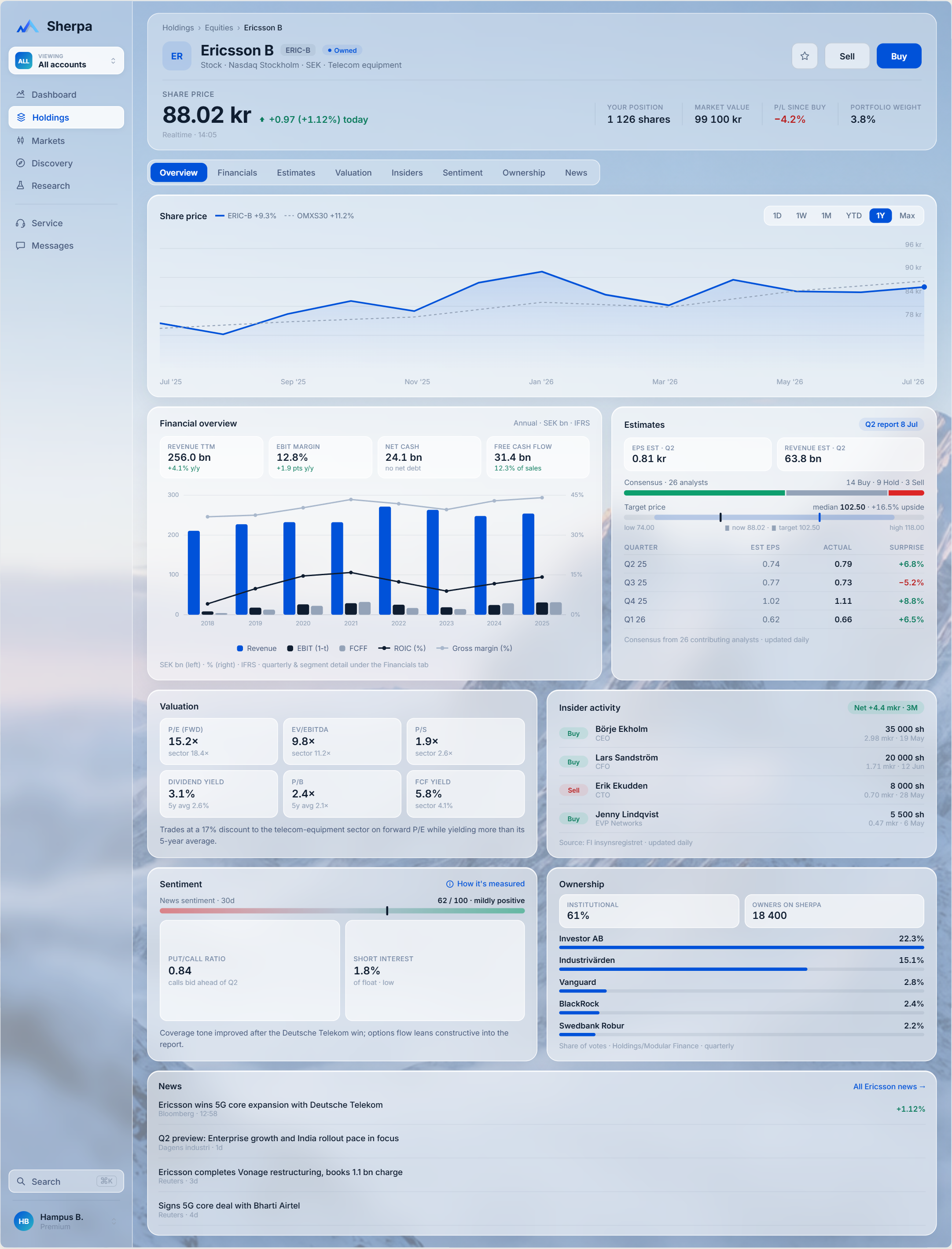Set chart range to 1Y

point(881,216)
